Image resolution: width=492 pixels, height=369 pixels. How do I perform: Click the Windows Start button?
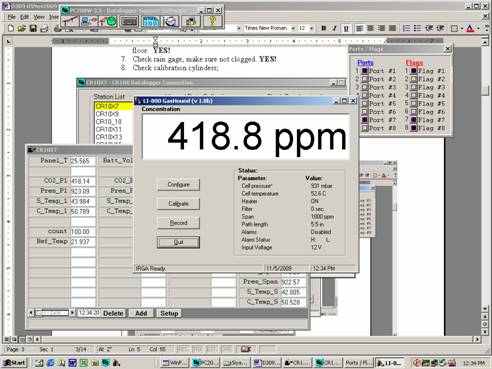15,363
